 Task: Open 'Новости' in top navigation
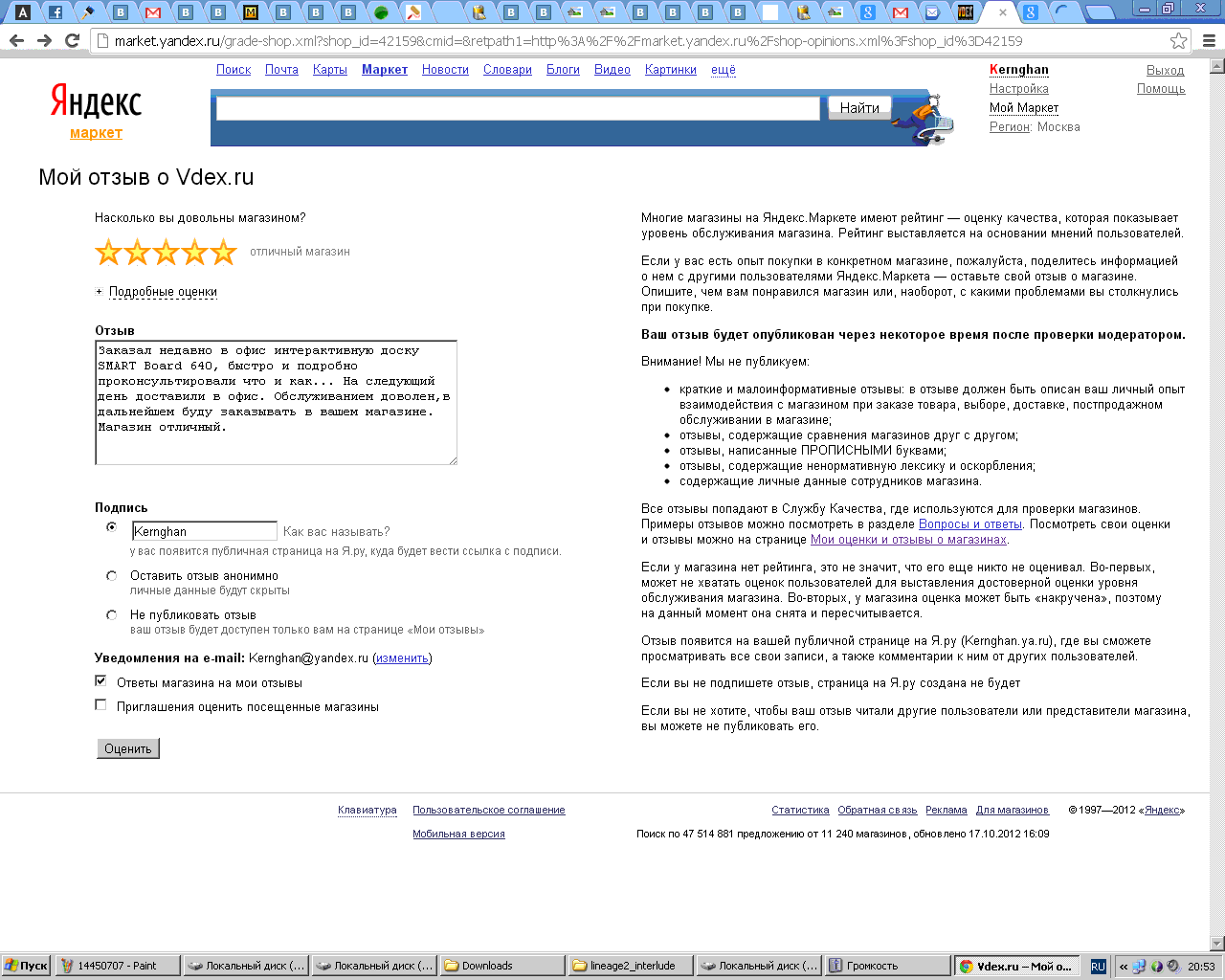tap(445, 70)
